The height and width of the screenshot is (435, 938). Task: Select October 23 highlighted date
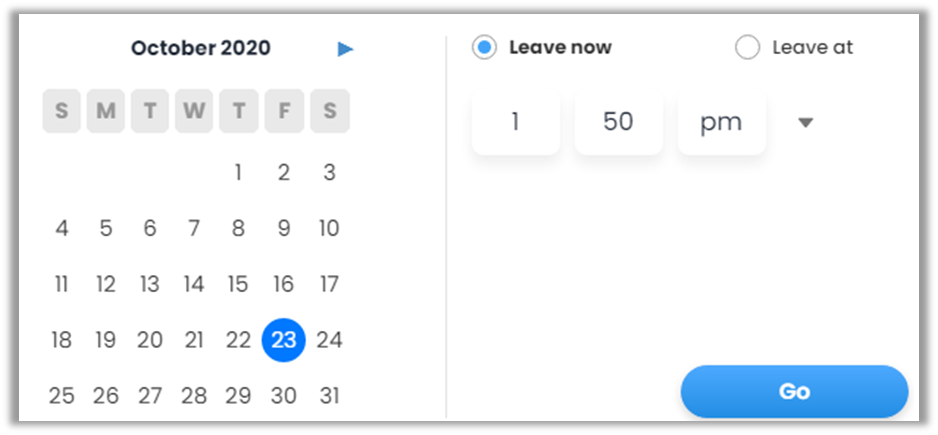click(284, 340)
